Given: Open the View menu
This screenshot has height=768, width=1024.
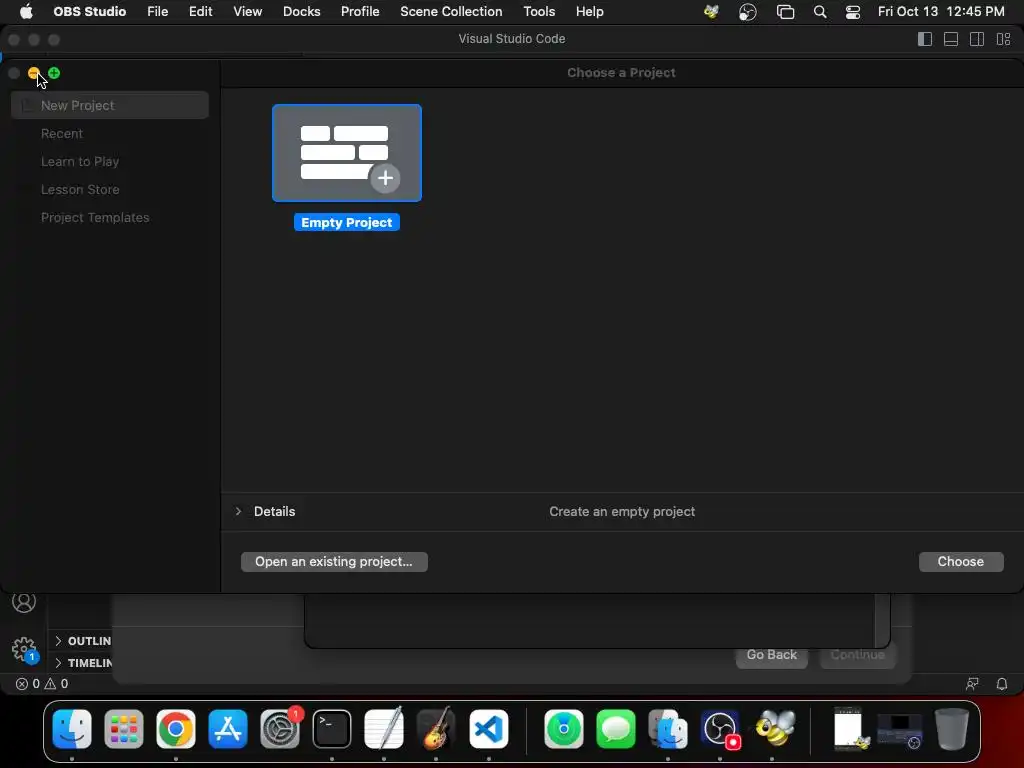Looking at the screenshot, I should pos(248,12).
